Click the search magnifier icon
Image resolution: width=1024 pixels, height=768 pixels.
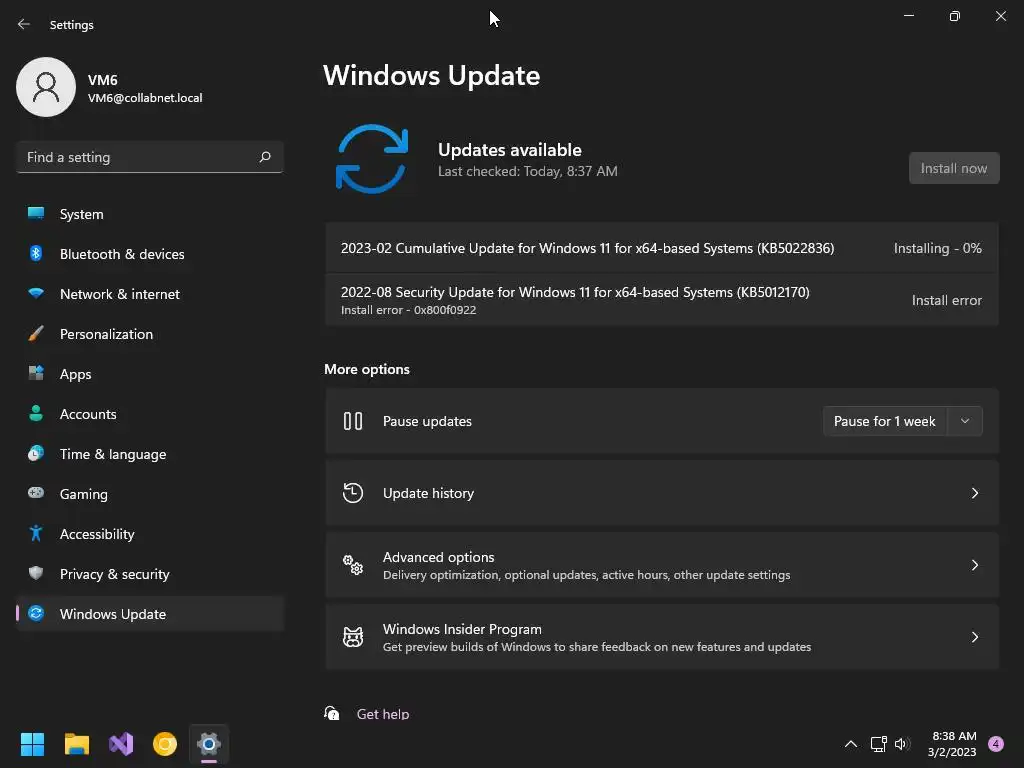[x=265, y=157]
